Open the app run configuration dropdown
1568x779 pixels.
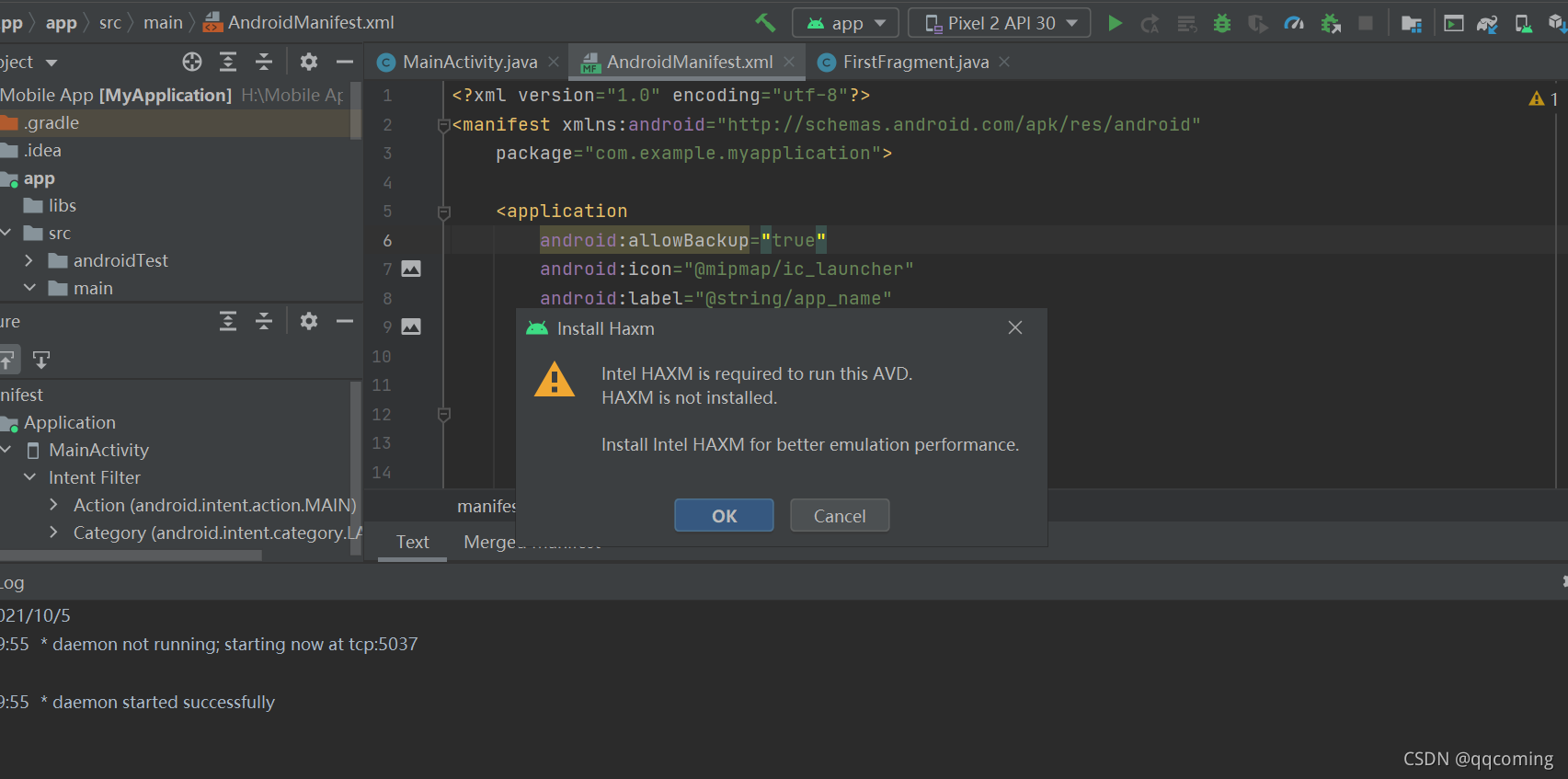click(x=845, y=23)
